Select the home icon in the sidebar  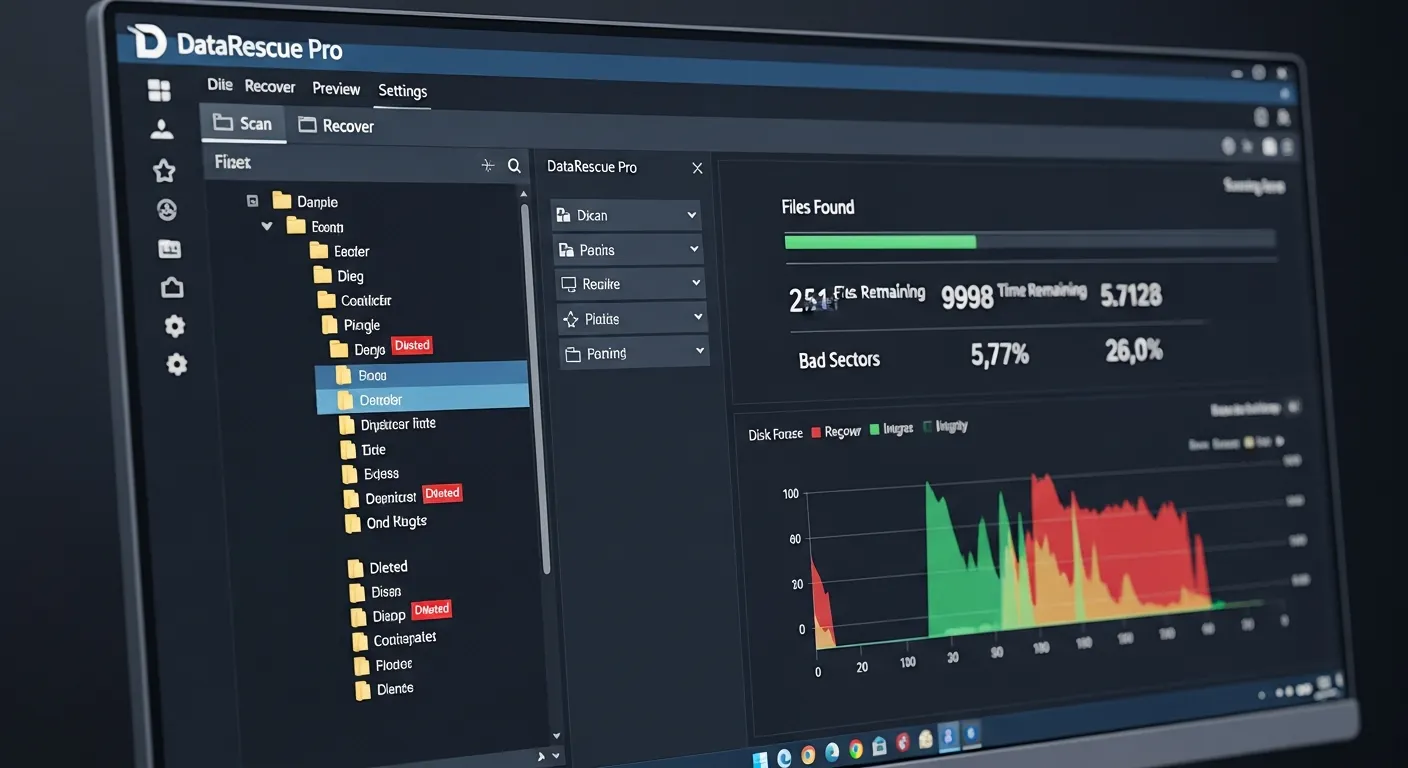[171, 287]
